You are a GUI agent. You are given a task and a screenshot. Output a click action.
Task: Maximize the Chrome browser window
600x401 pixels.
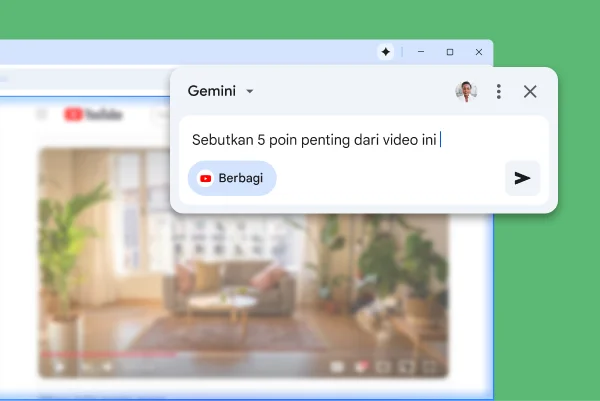[450, 52]
